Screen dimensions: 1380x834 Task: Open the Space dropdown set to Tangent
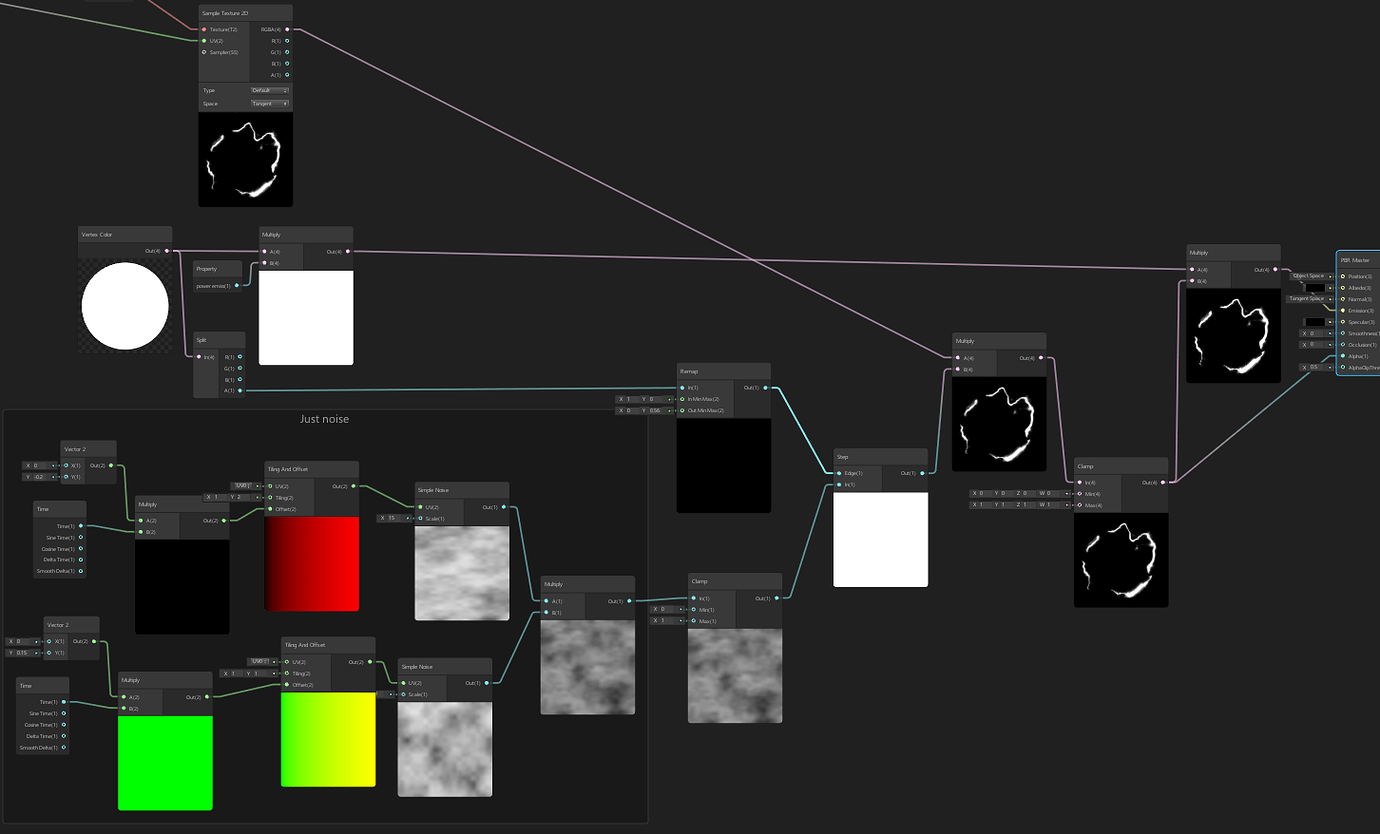(270, 103)
